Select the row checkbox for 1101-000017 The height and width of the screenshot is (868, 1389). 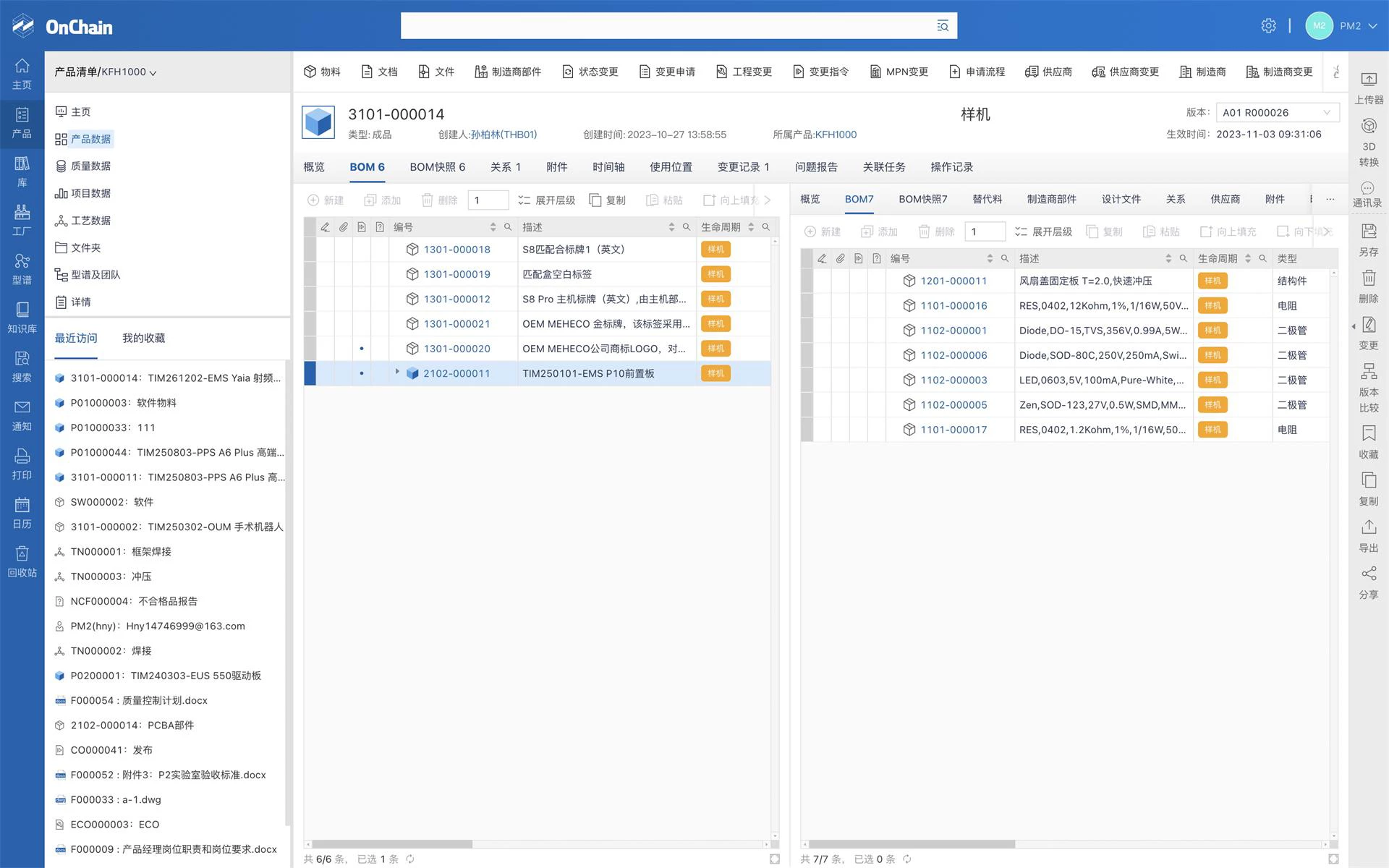(807, 430)
